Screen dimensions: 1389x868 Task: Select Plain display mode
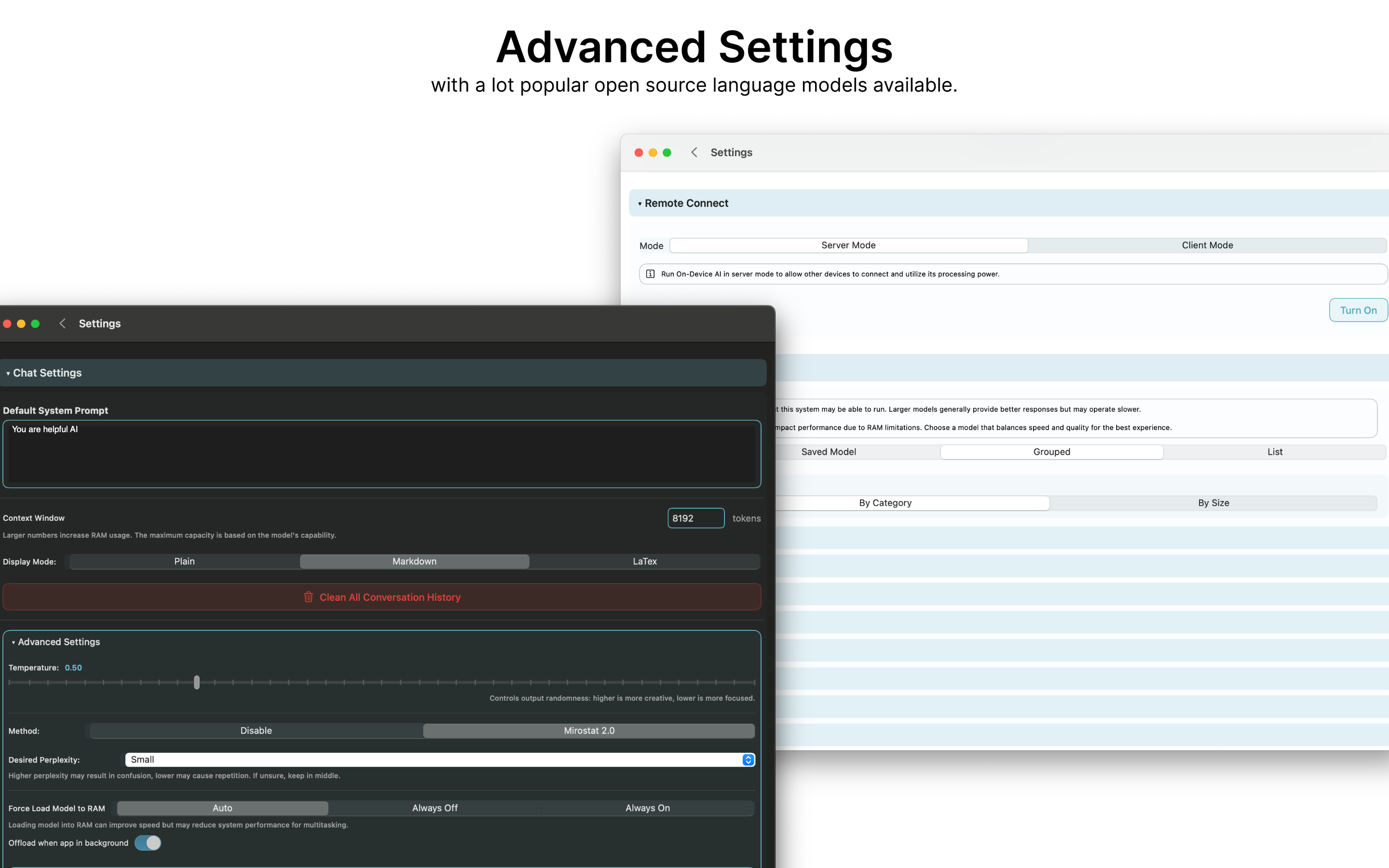(185, 561)
